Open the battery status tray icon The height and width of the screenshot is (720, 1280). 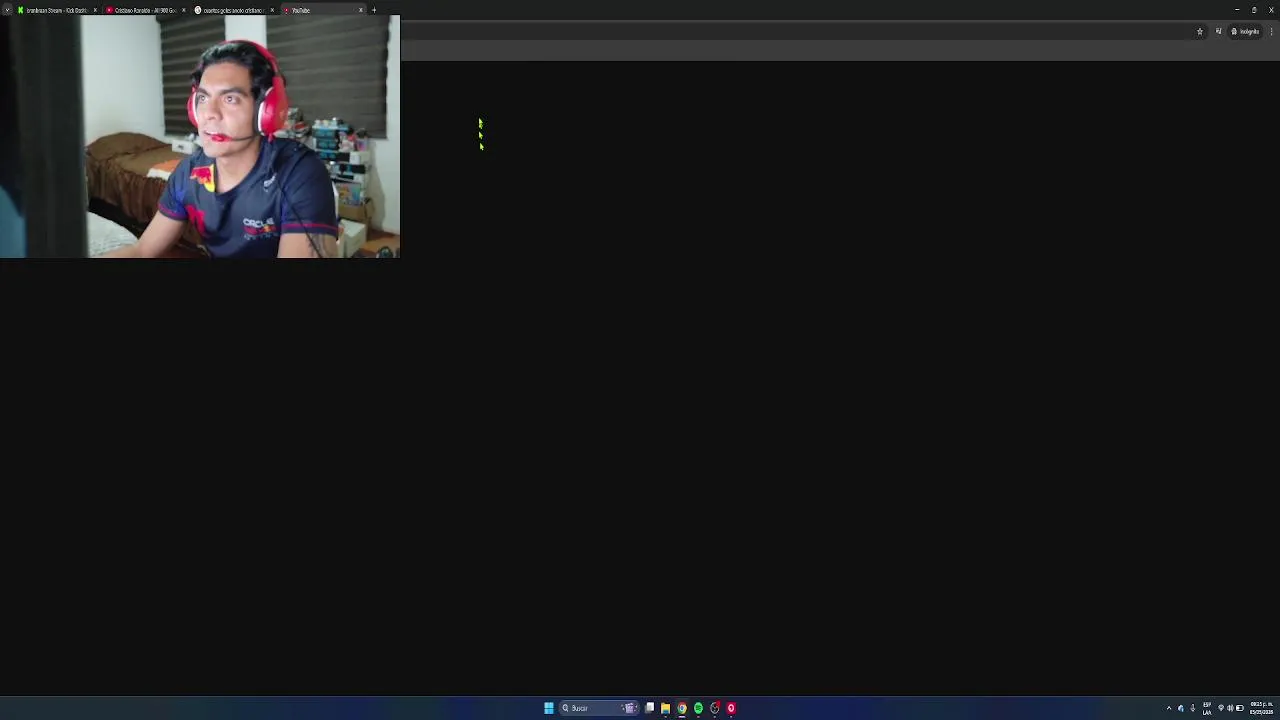(1240, 708)
